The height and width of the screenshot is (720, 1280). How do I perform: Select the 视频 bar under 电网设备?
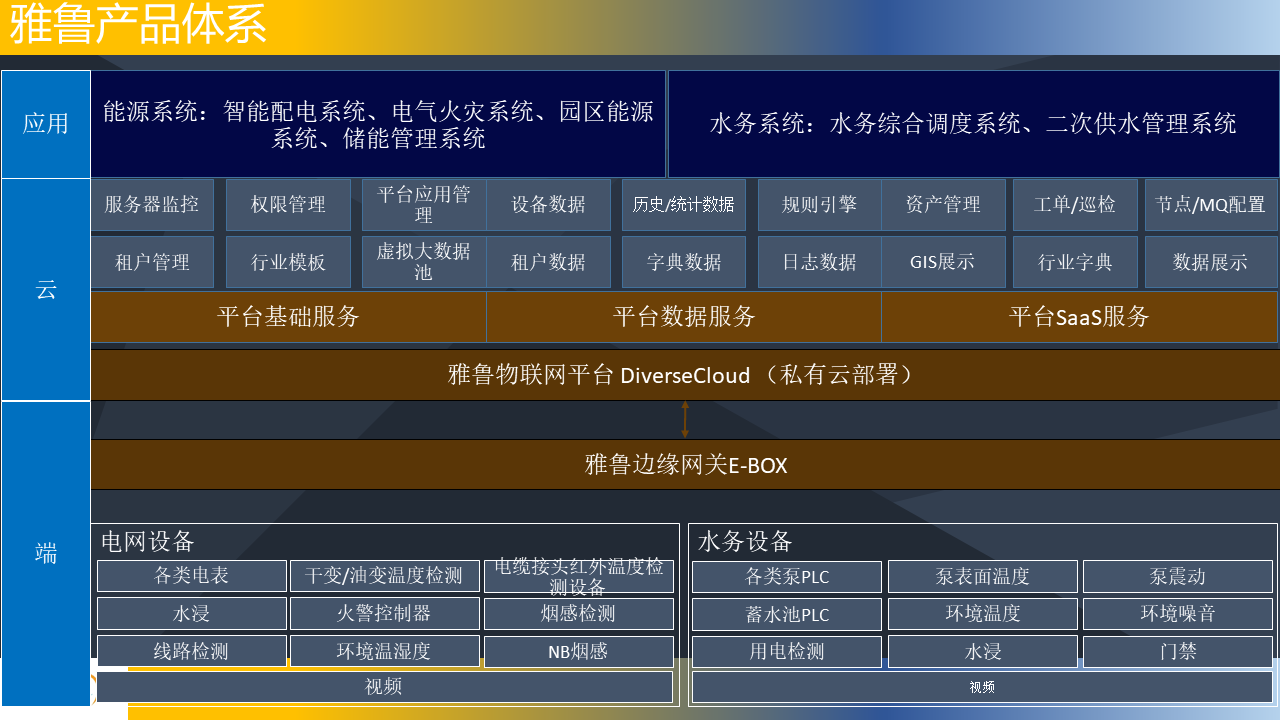click(385, 687)
